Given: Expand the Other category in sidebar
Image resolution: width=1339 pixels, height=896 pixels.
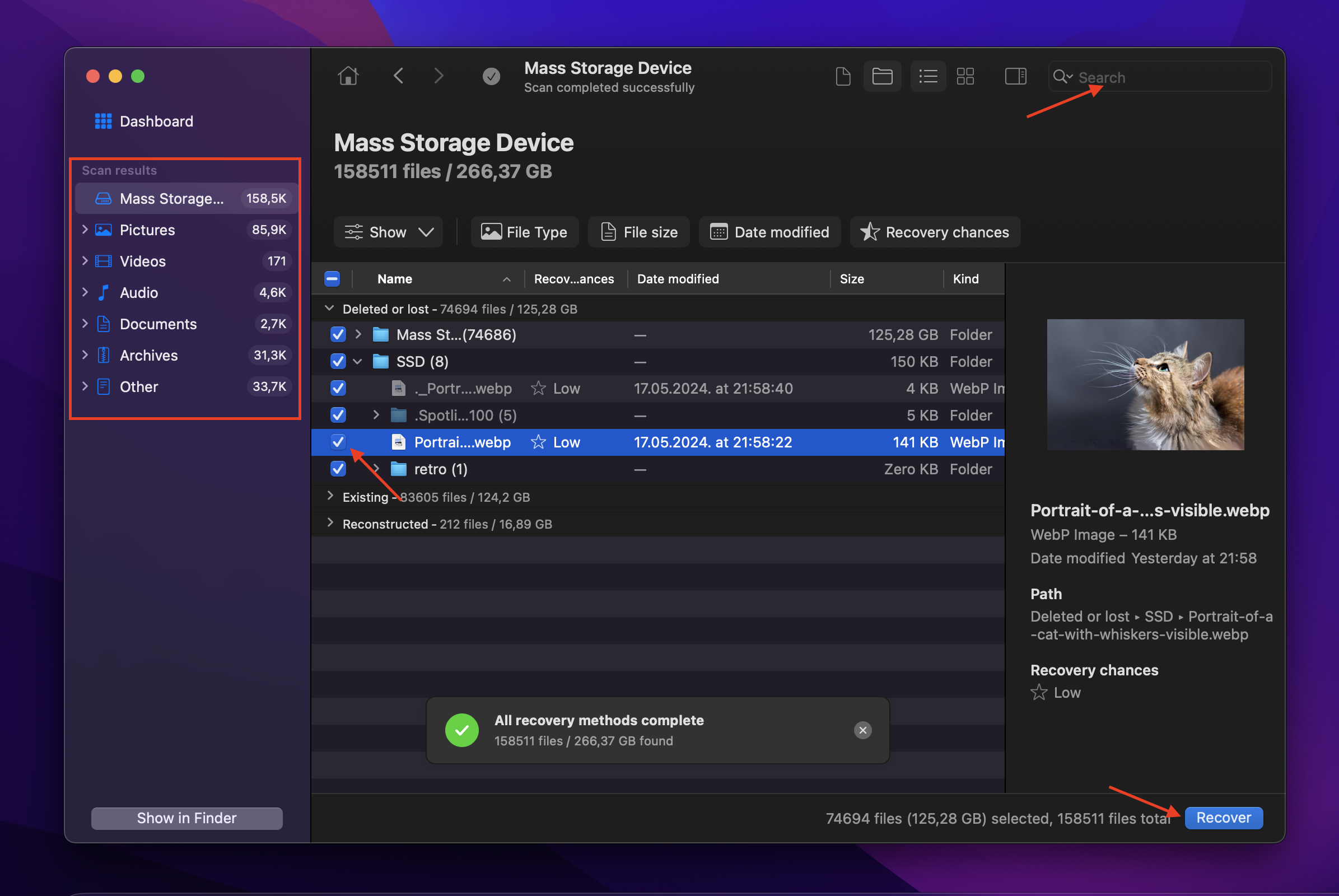Looking at the screenshot, I should pyautogui.click(x=85, y=386).
